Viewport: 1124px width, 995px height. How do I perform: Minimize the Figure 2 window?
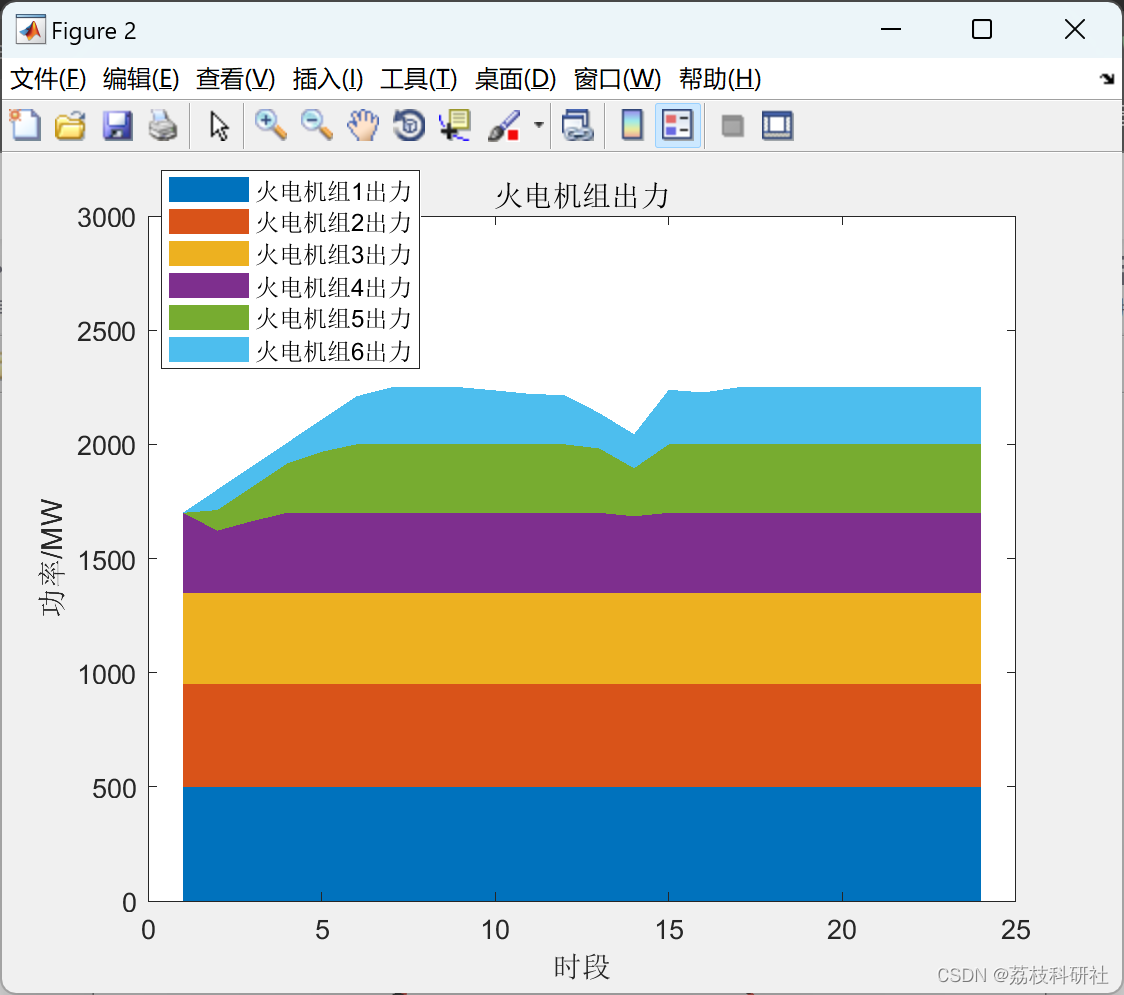(x=890, y=29)
